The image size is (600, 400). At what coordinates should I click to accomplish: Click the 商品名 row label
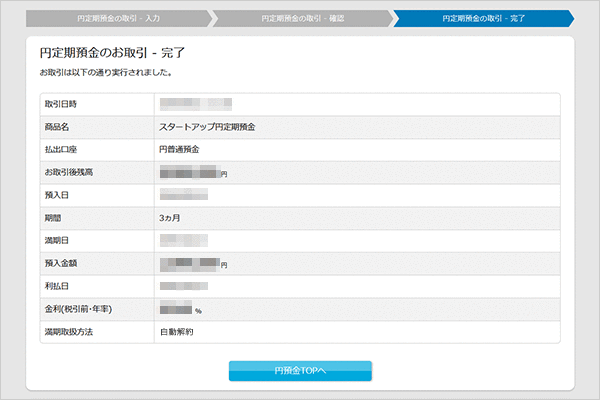(x=55, y=127)
